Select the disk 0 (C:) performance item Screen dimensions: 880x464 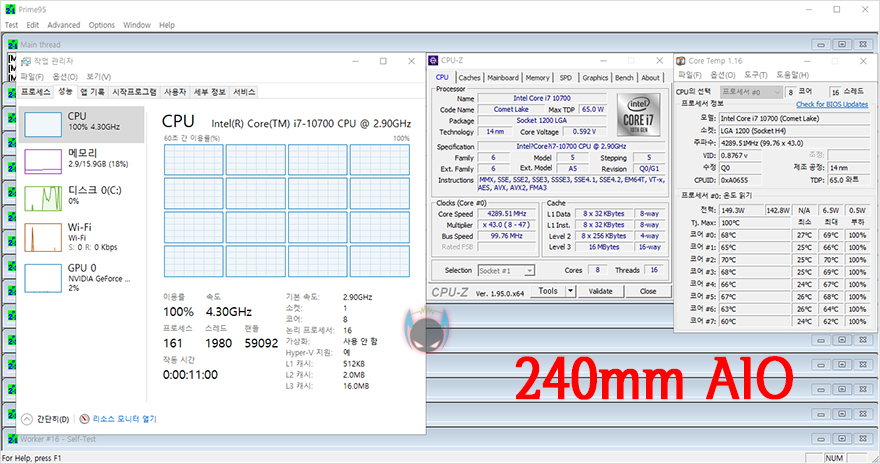click(x=82, y=199)
